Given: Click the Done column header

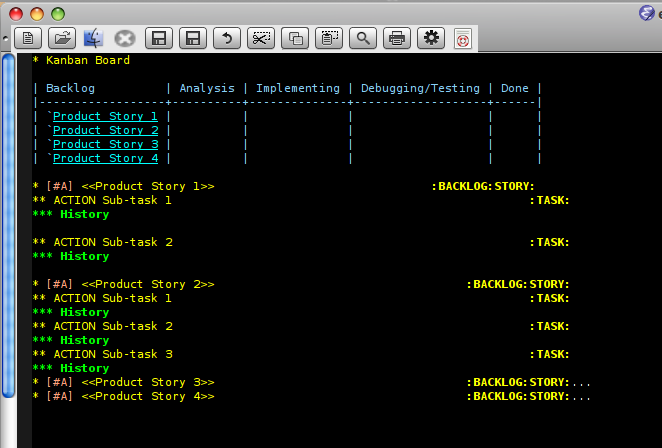Looking at the screenshot, I should pyautogui.click(x=515, y=88).
